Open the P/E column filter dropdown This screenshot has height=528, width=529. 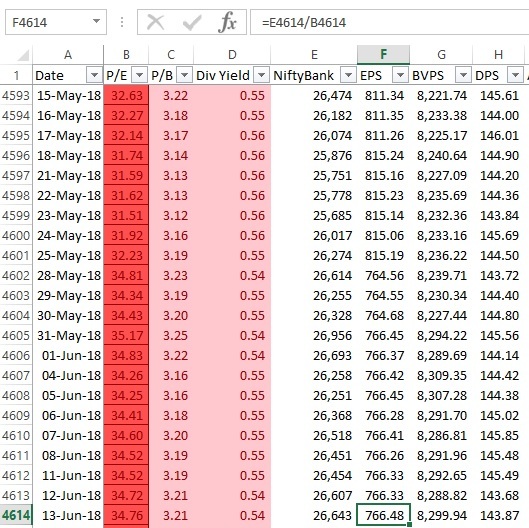click(x=139, y=75)
